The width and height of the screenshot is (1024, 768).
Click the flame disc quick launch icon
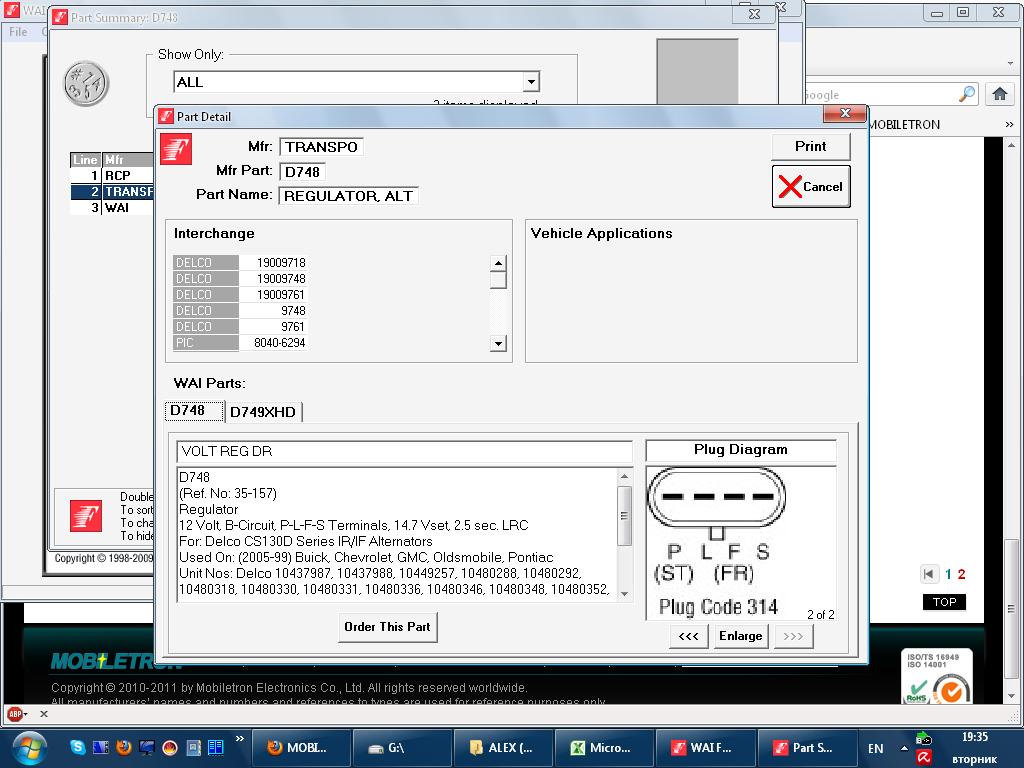[x=170, y=747]
